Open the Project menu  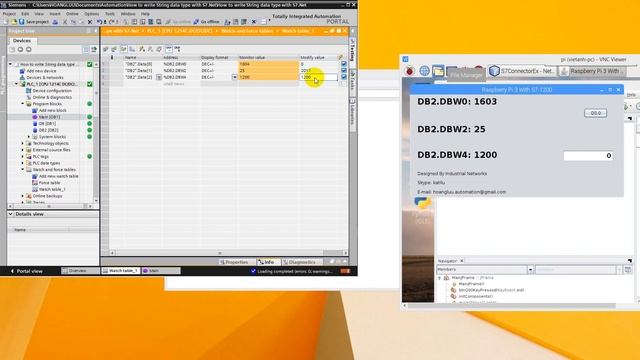pos(9,14)
